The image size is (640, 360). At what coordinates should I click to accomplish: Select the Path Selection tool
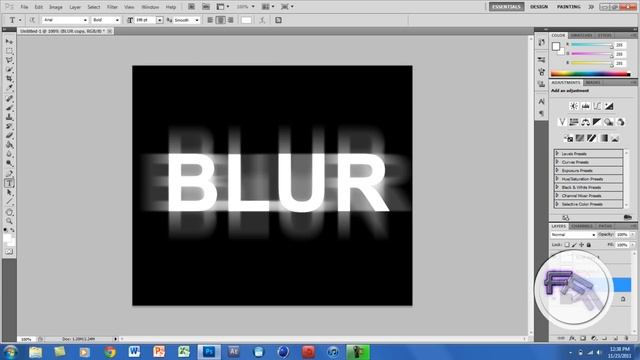click(9, 192)
